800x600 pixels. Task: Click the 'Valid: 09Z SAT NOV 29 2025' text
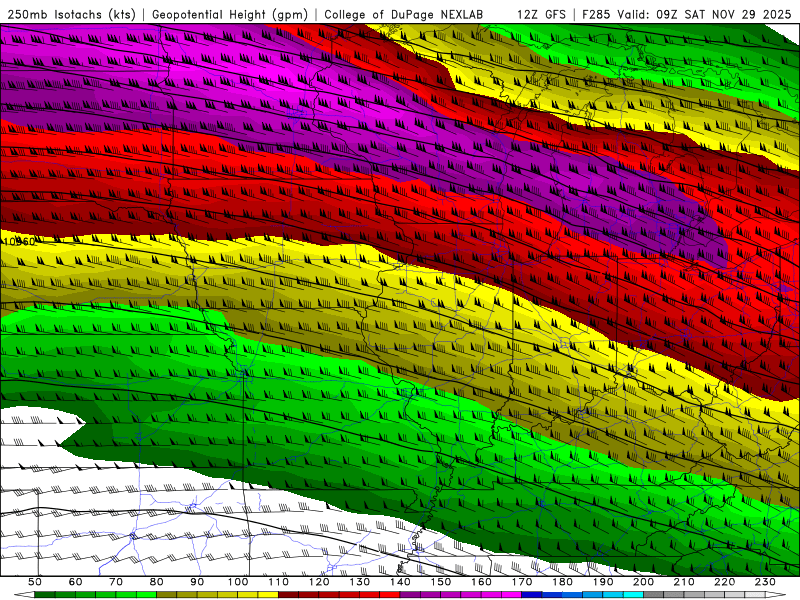click(704, 14)
